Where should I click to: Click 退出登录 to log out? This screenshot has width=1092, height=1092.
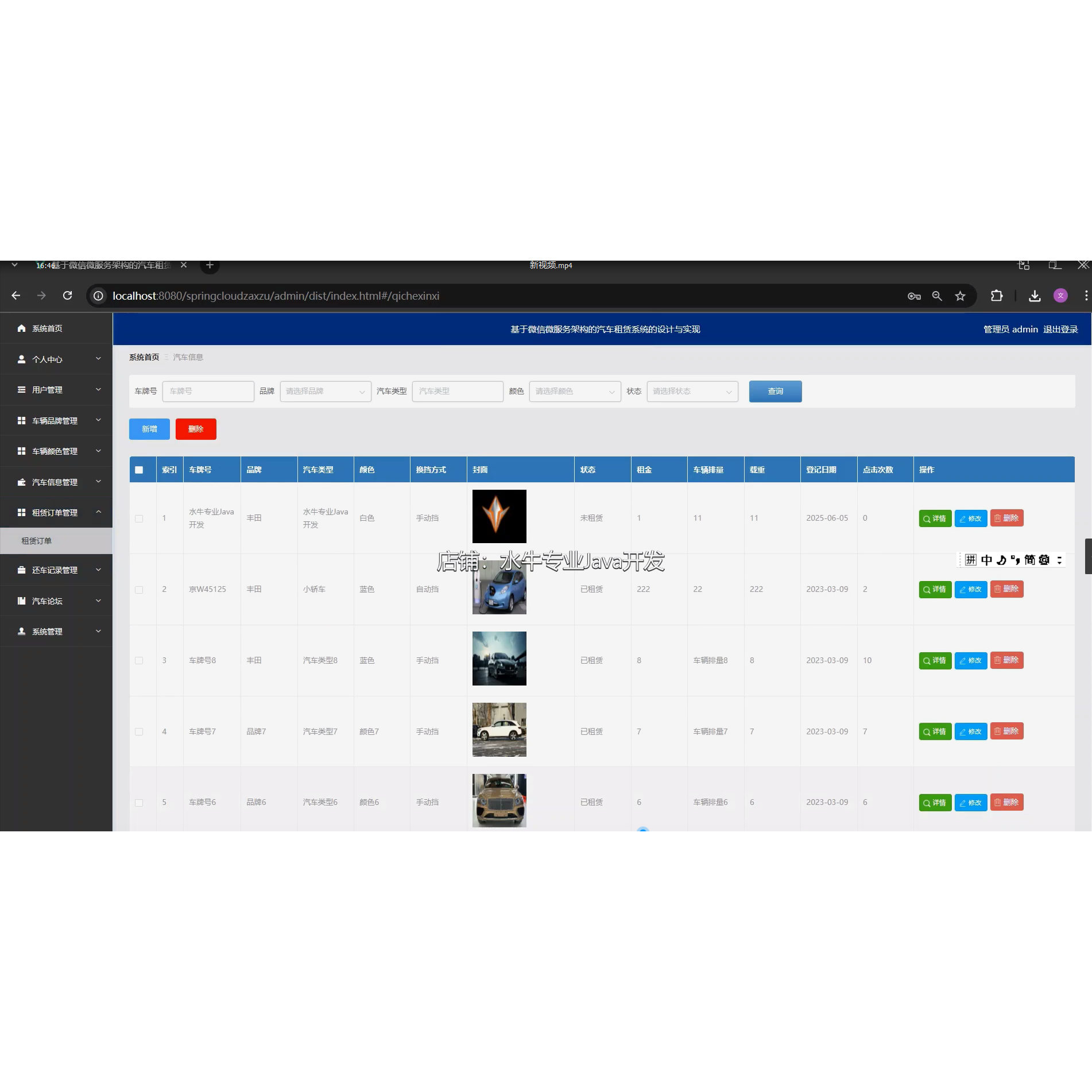1060,330
